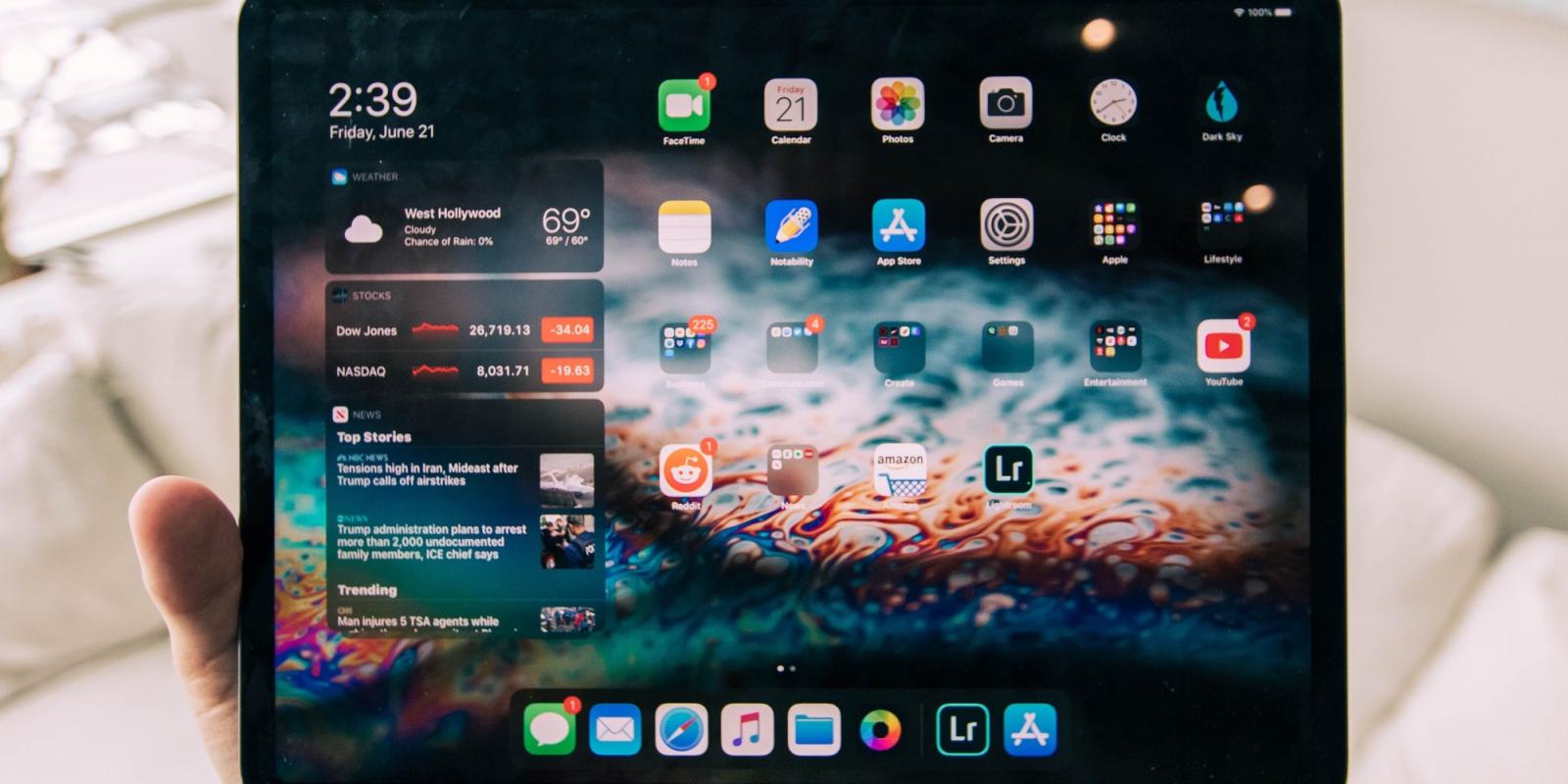
Task: Read the Iran tensions news story
Action: (427, 474)
